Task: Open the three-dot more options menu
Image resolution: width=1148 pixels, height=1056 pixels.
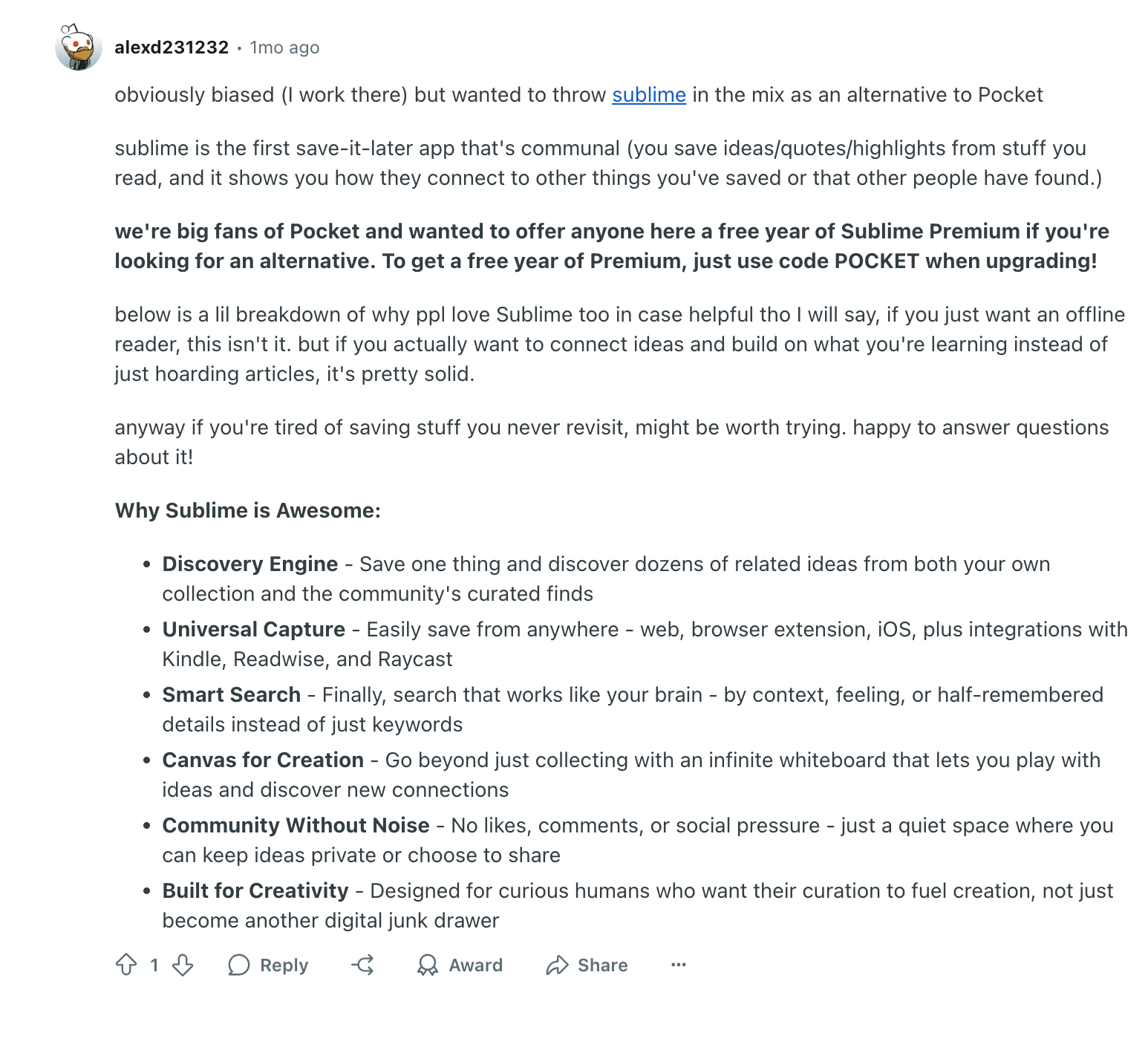Action: pyautogui.click(x=679, y=965)
